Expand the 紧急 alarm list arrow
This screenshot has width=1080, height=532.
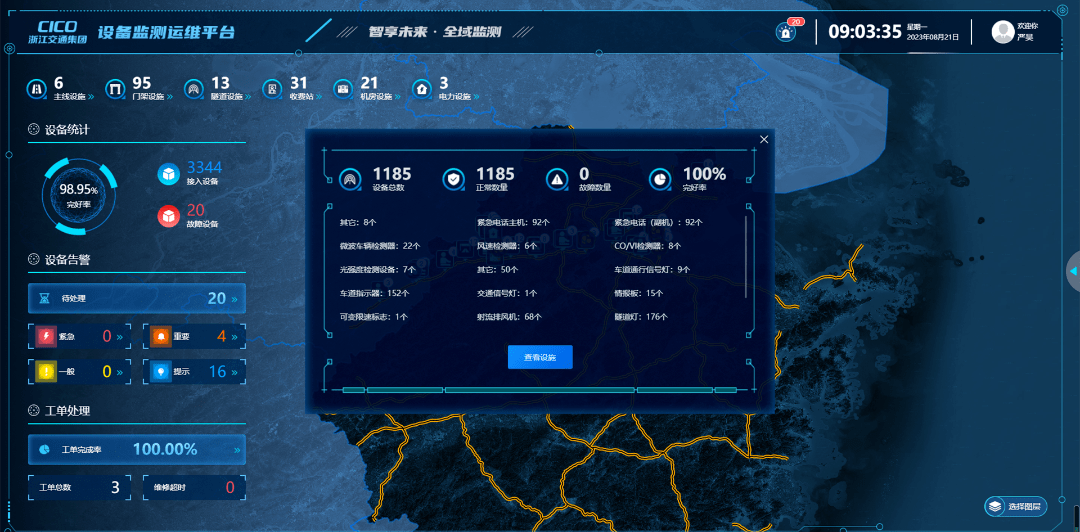119,337
